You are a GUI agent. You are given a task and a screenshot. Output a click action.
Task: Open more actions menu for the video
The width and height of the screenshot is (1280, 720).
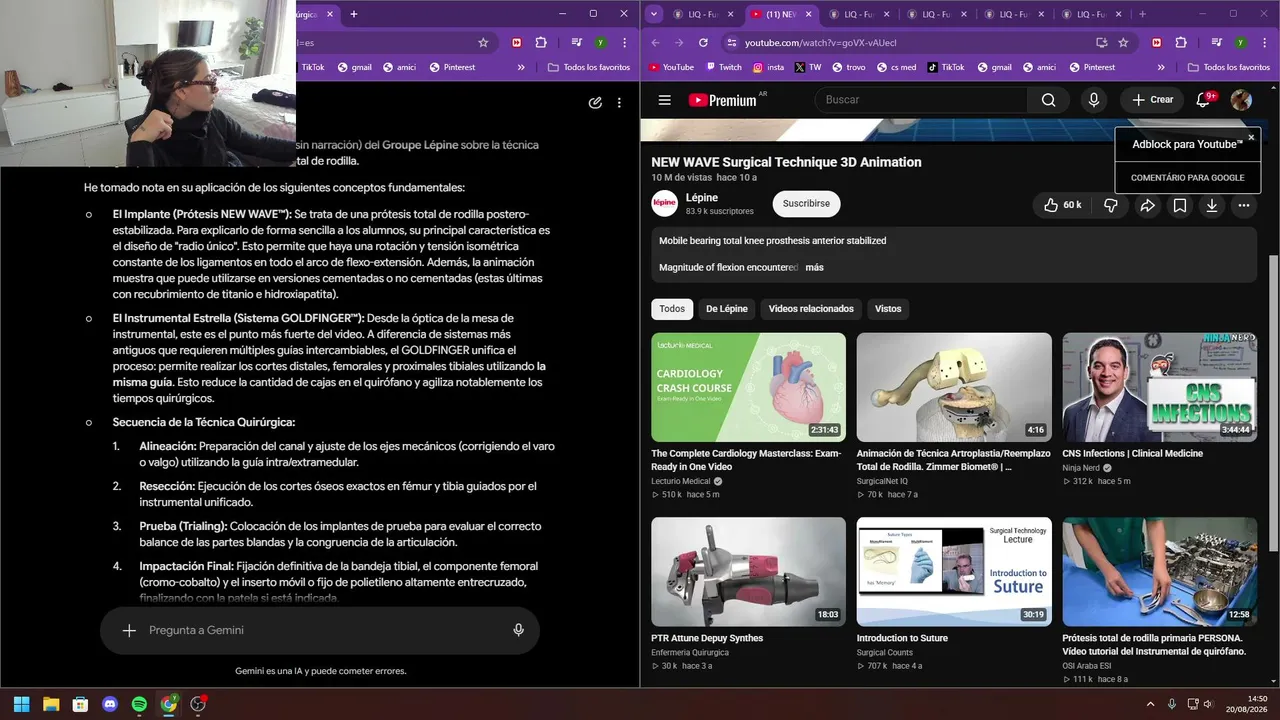[x=1244, y=205]
